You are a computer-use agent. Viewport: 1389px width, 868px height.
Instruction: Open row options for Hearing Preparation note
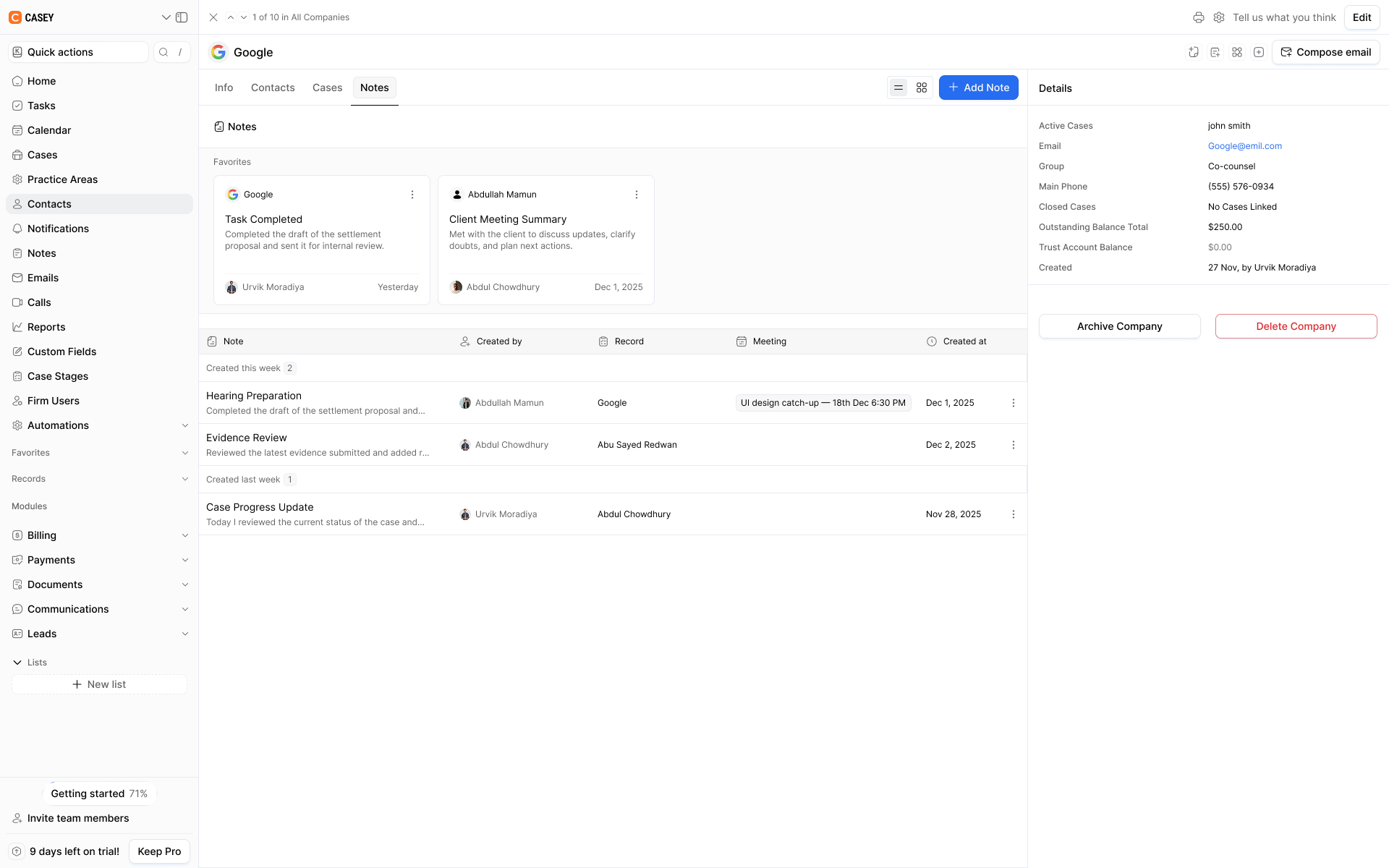tap(1014, 403)
